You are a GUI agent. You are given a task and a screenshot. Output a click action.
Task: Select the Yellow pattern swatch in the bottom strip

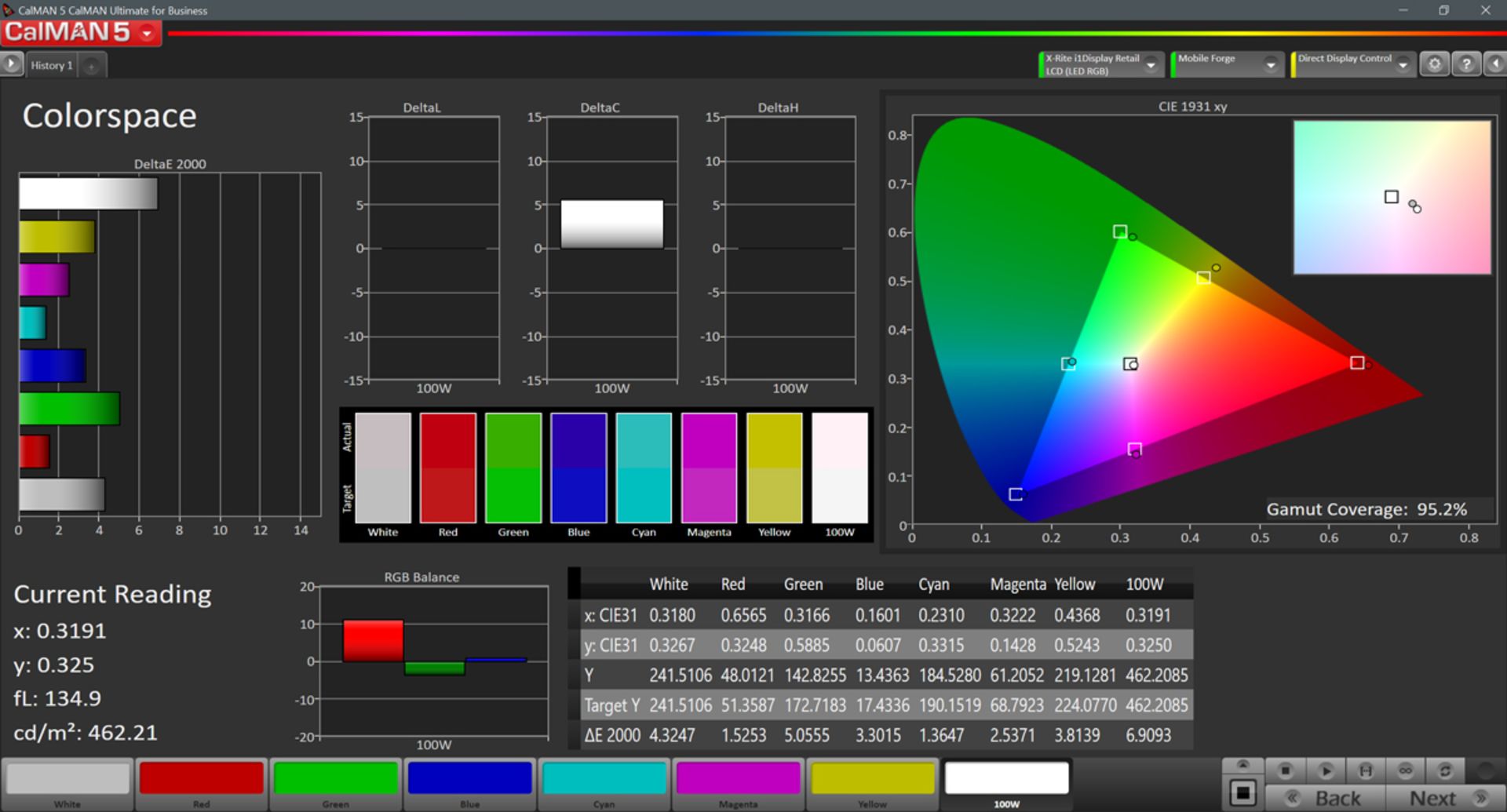click(872, 784)
